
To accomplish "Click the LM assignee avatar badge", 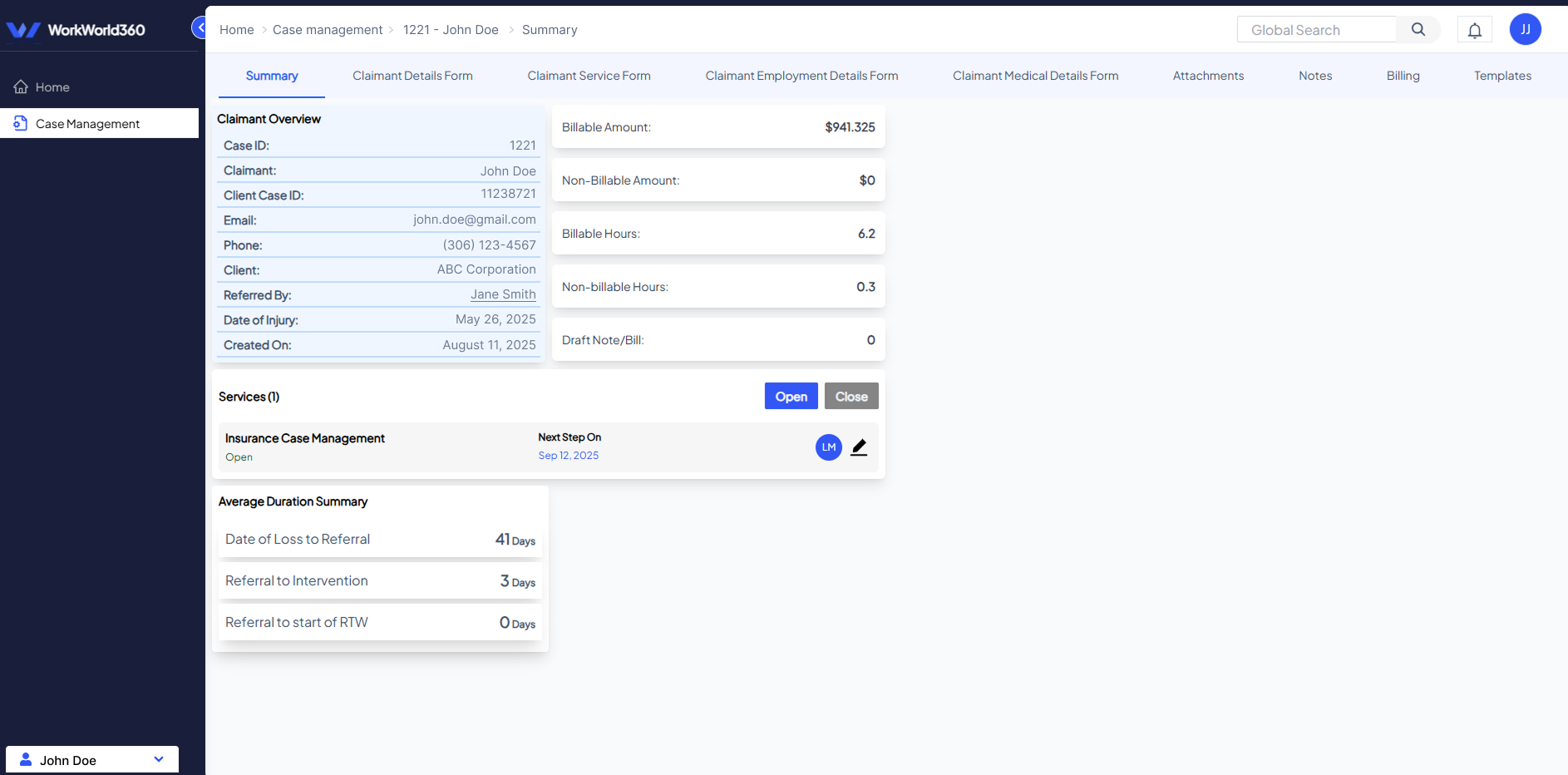I will click(828, 447).
